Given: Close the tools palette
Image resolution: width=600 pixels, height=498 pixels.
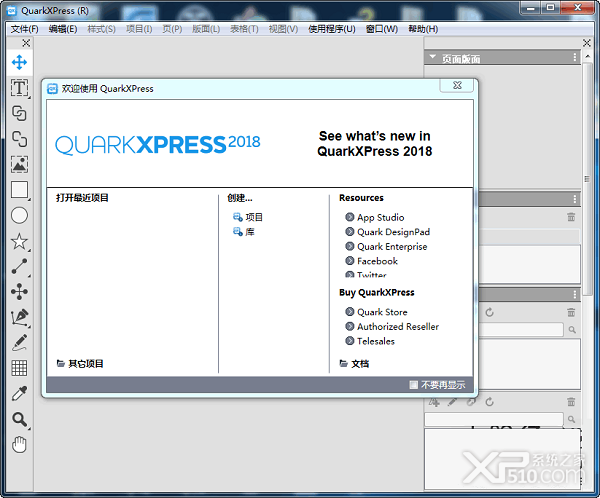Looking at the screenshot, I should coord(26,43).
